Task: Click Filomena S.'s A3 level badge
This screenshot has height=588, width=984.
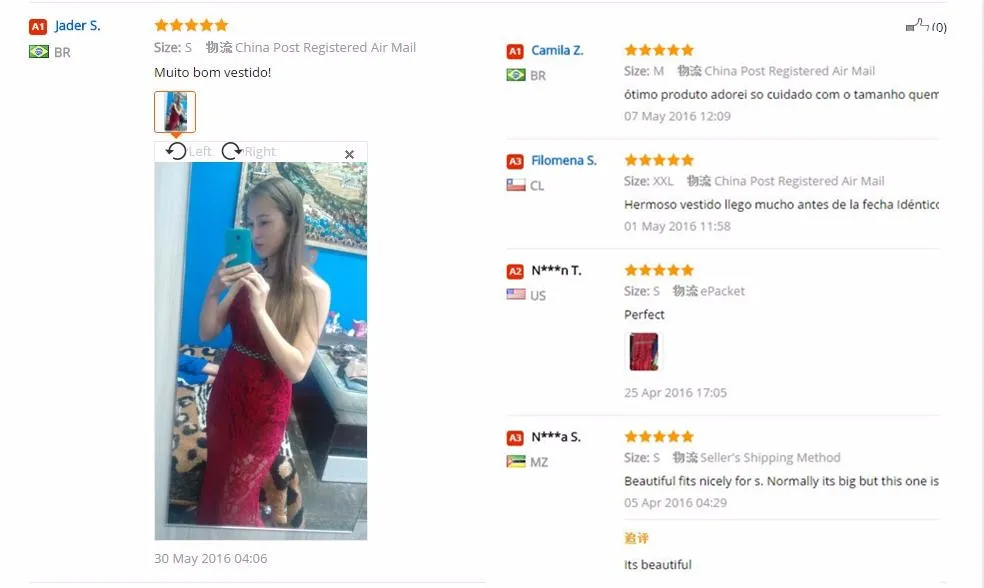Action: 515,161
